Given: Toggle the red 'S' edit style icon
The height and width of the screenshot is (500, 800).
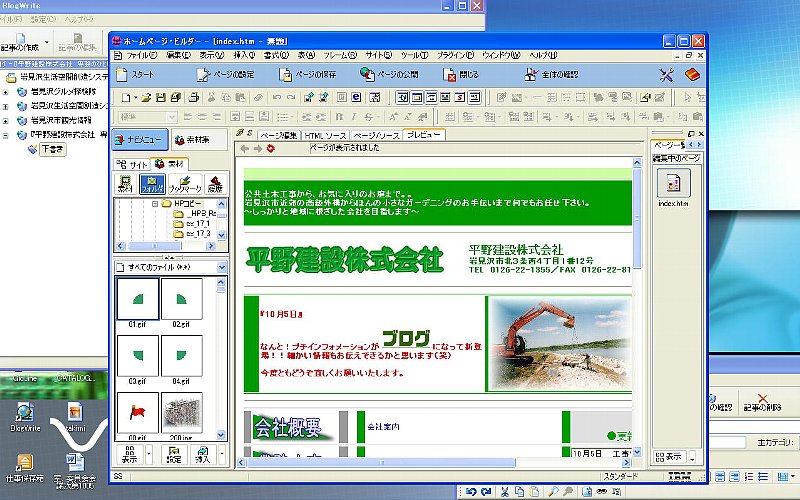Looking at the screenshot, I should (460, 97).
